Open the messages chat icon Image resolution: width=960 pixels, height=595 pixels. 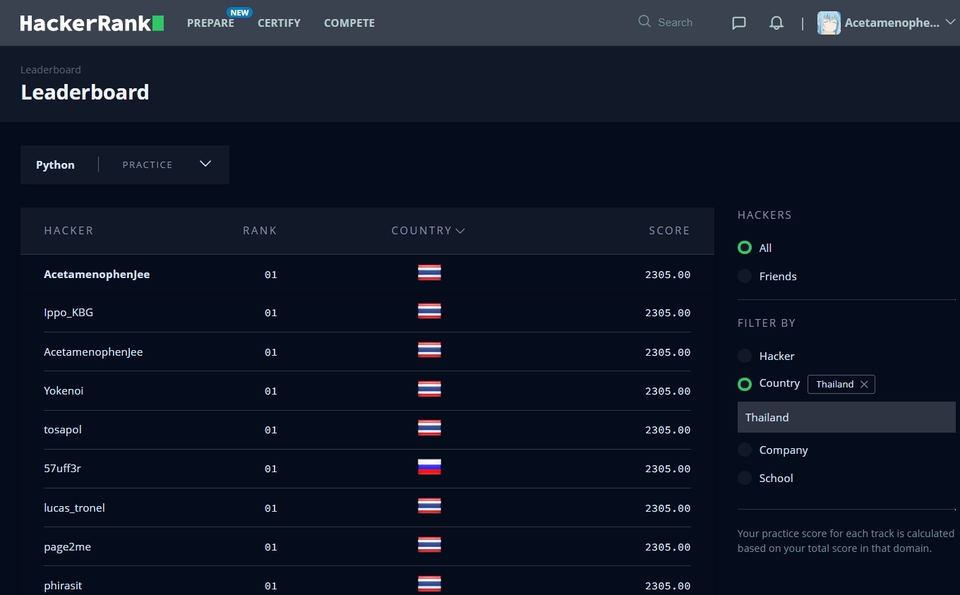click(x=739, y=23)
